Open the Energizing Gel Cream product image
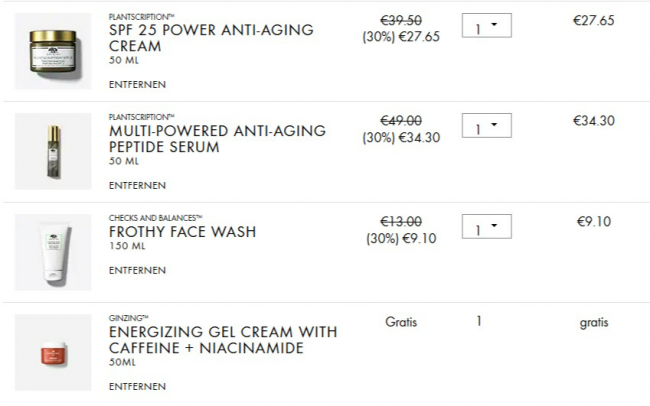 (x=53, y=352)
